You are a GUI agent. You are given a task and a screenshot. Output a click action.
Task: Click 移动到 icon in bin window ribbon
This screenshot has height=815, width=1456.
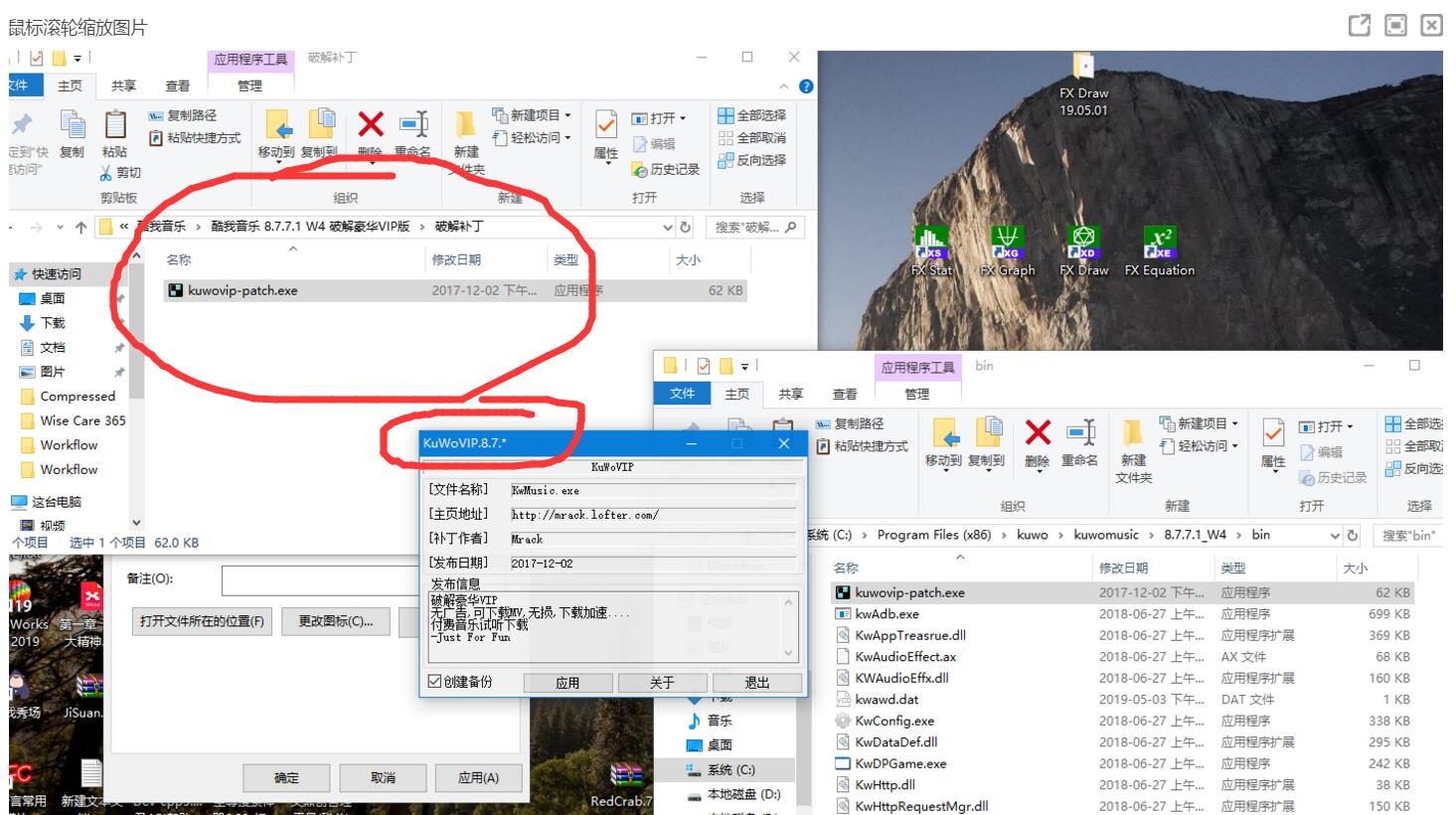(944, 432)
